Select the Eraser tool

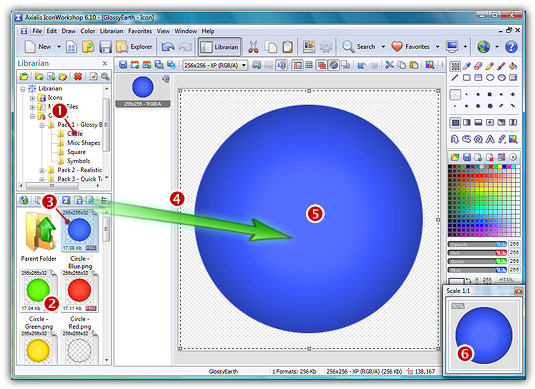[478, 66]
